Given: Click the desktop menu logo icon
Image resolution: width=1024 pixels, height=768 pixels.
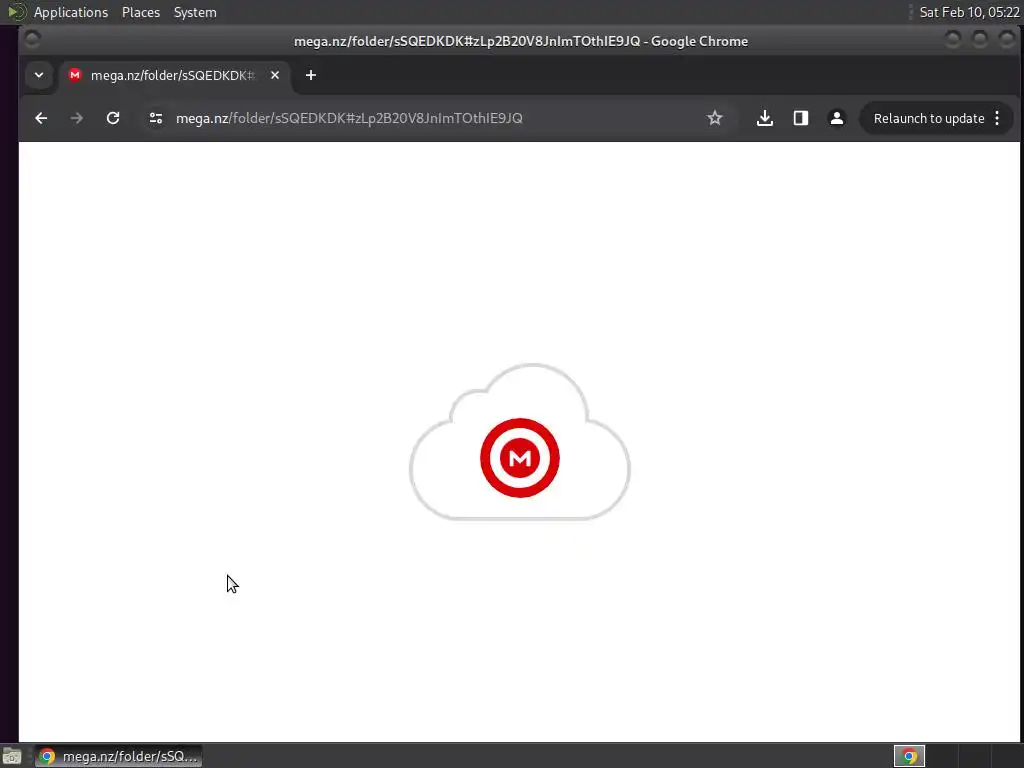Looking at the screenshot, I should click(x=16, y=12).
